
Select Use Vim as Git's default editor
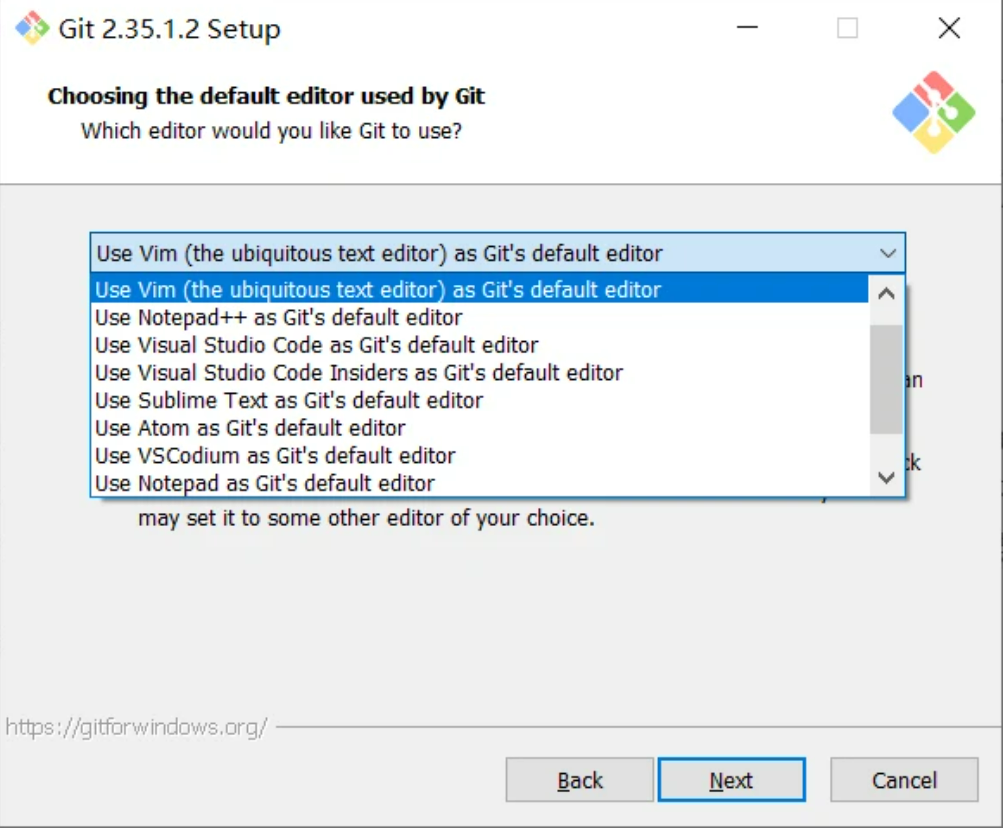[x=378, y=290]
